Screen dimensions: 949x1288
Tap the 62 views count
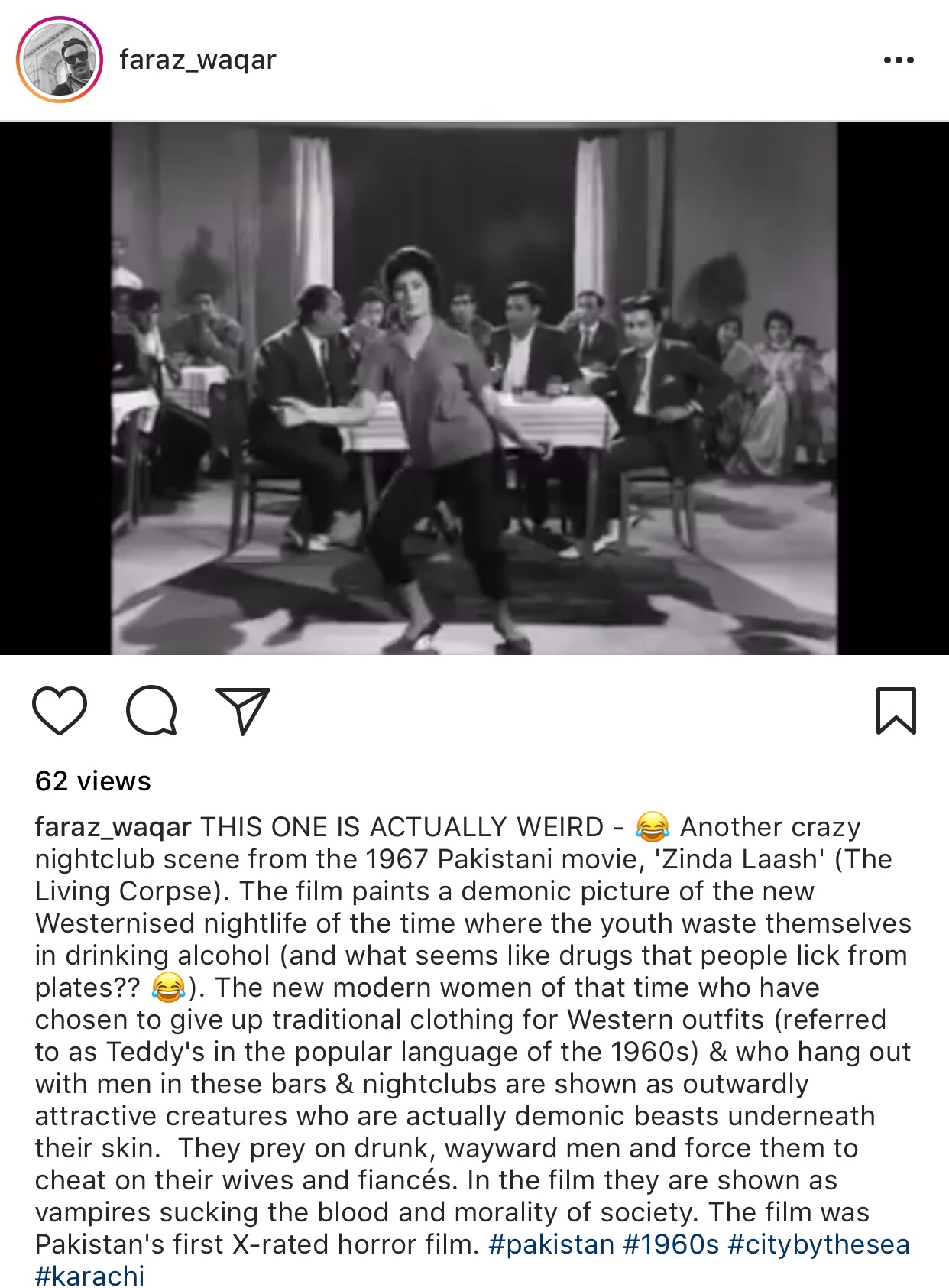point(93,781)
